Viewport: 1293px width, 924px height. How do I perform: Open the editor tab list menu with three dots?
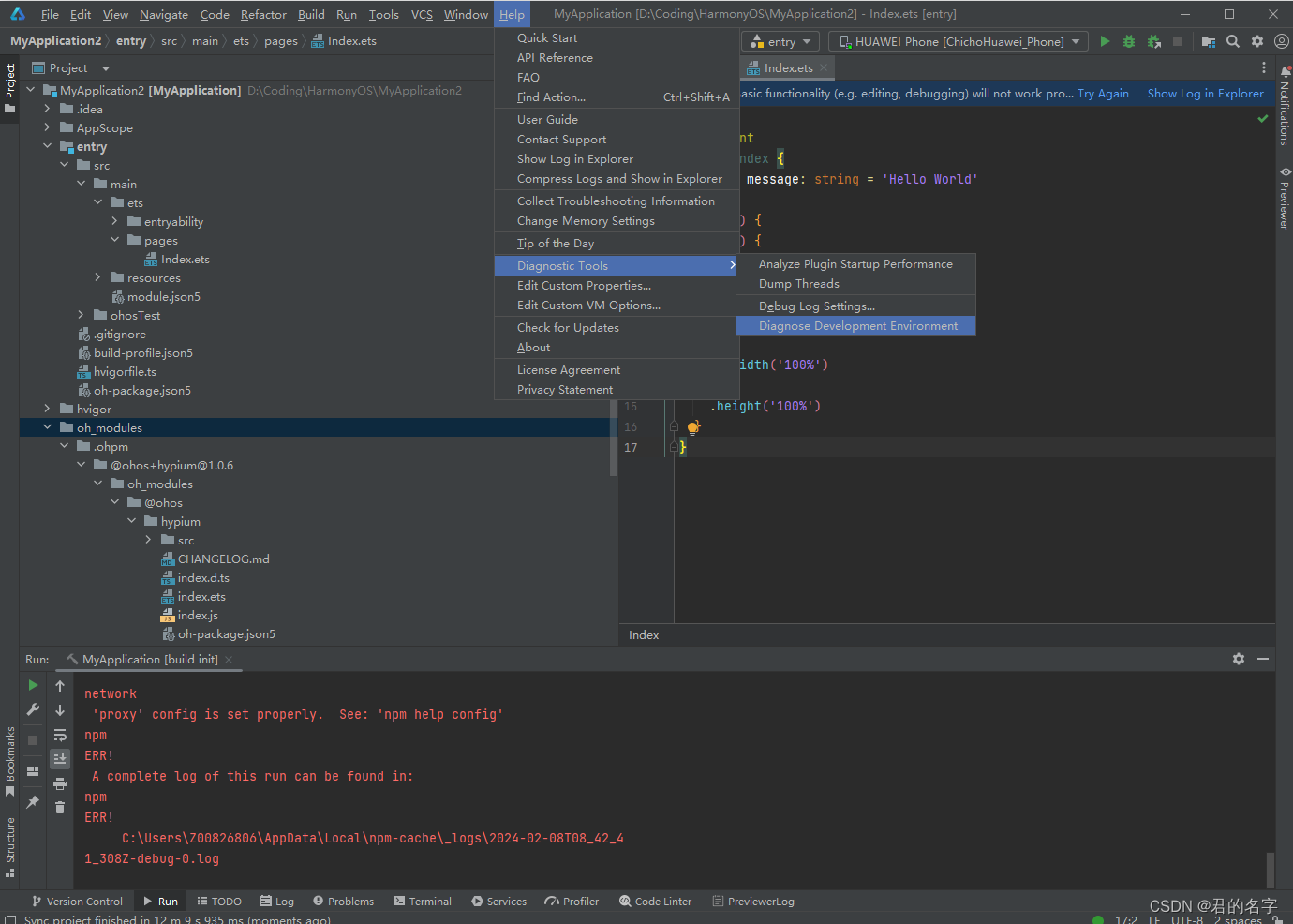(1264, 67)
